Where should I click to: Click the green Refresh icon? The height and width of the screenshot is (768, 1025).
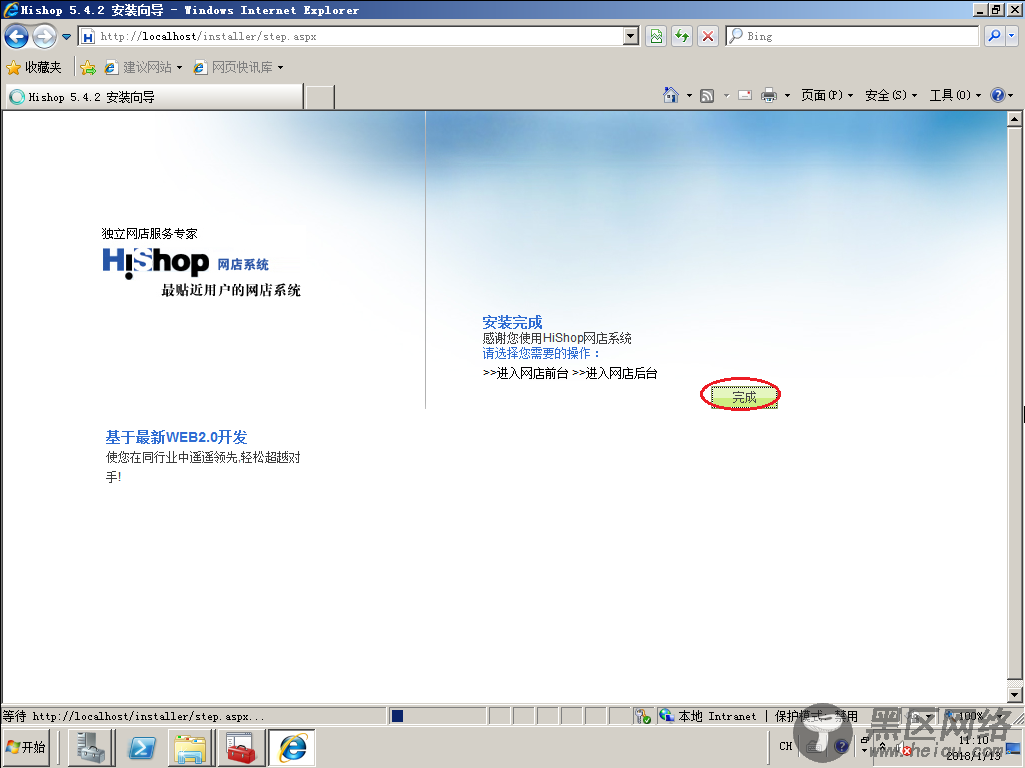pyautogui.click(x=682, y=37)
